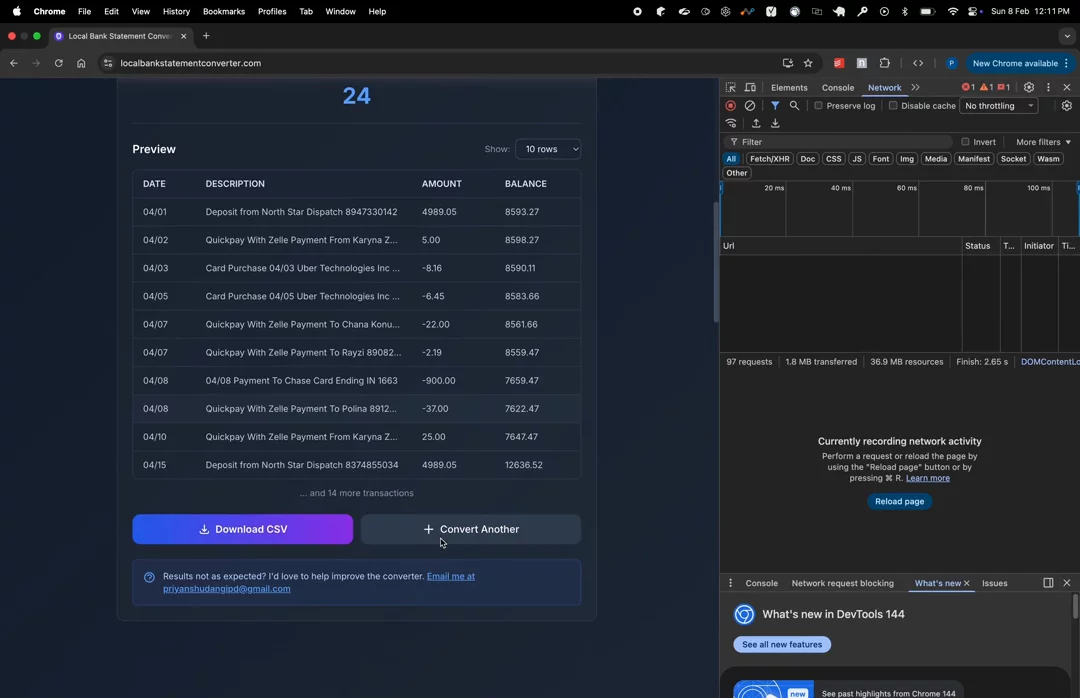Open the network search magnifier
The height and width of the screenshot is (698, 1080).
[795, 106]
